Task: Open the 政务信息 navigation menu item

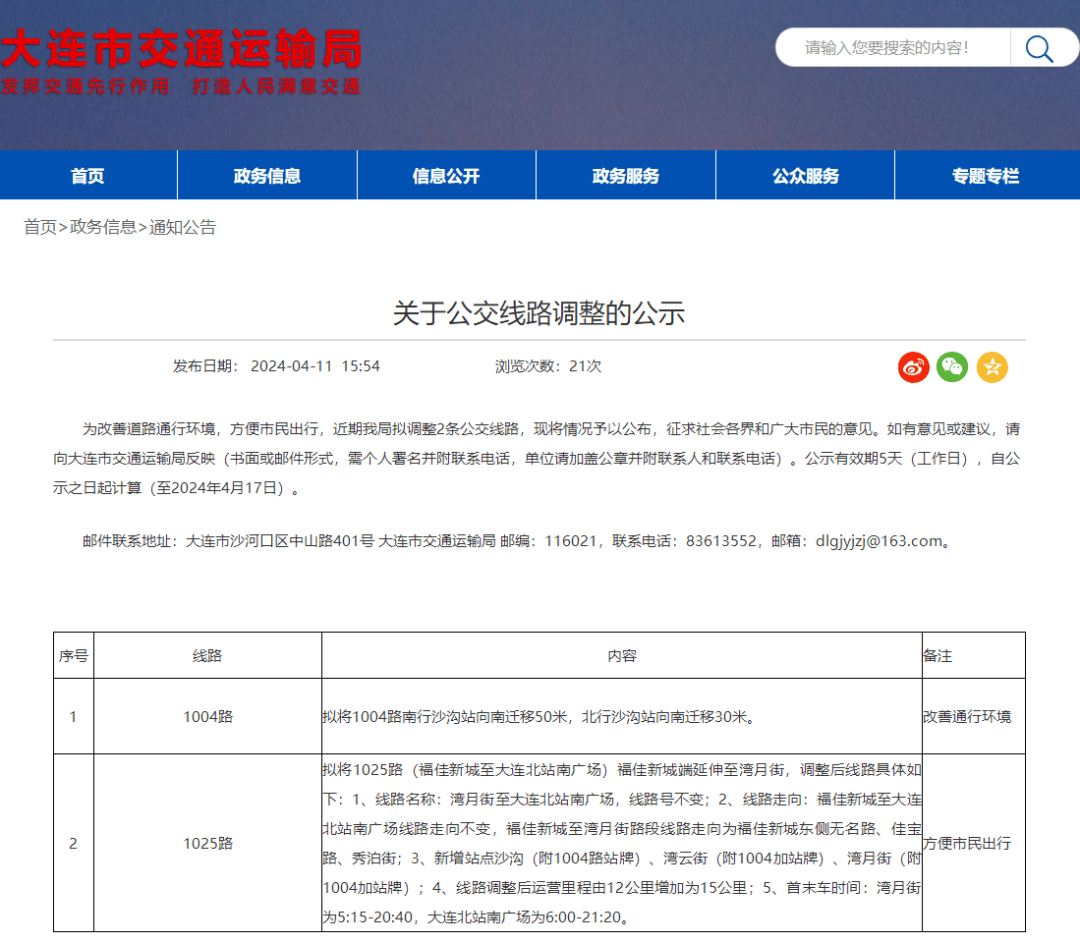Action: [x=267, y=175]
